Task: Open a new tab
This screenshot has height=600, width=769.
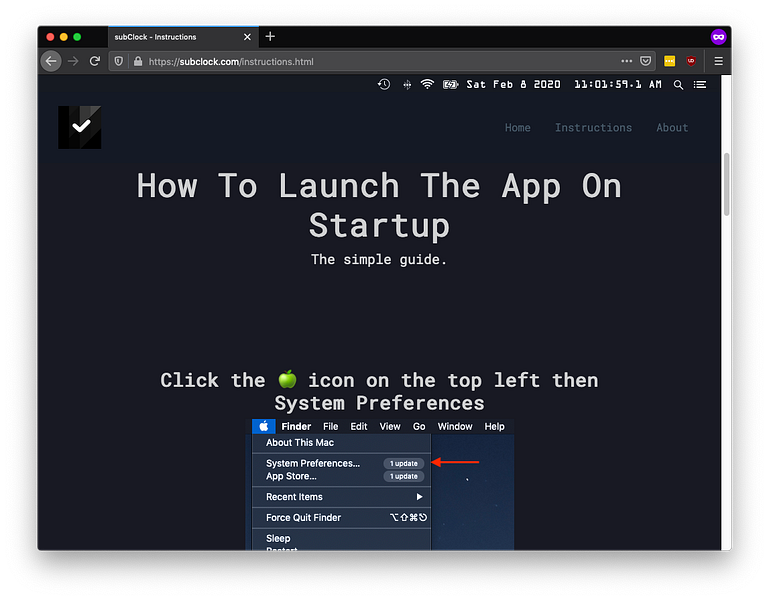Action: tap(270, 36)
